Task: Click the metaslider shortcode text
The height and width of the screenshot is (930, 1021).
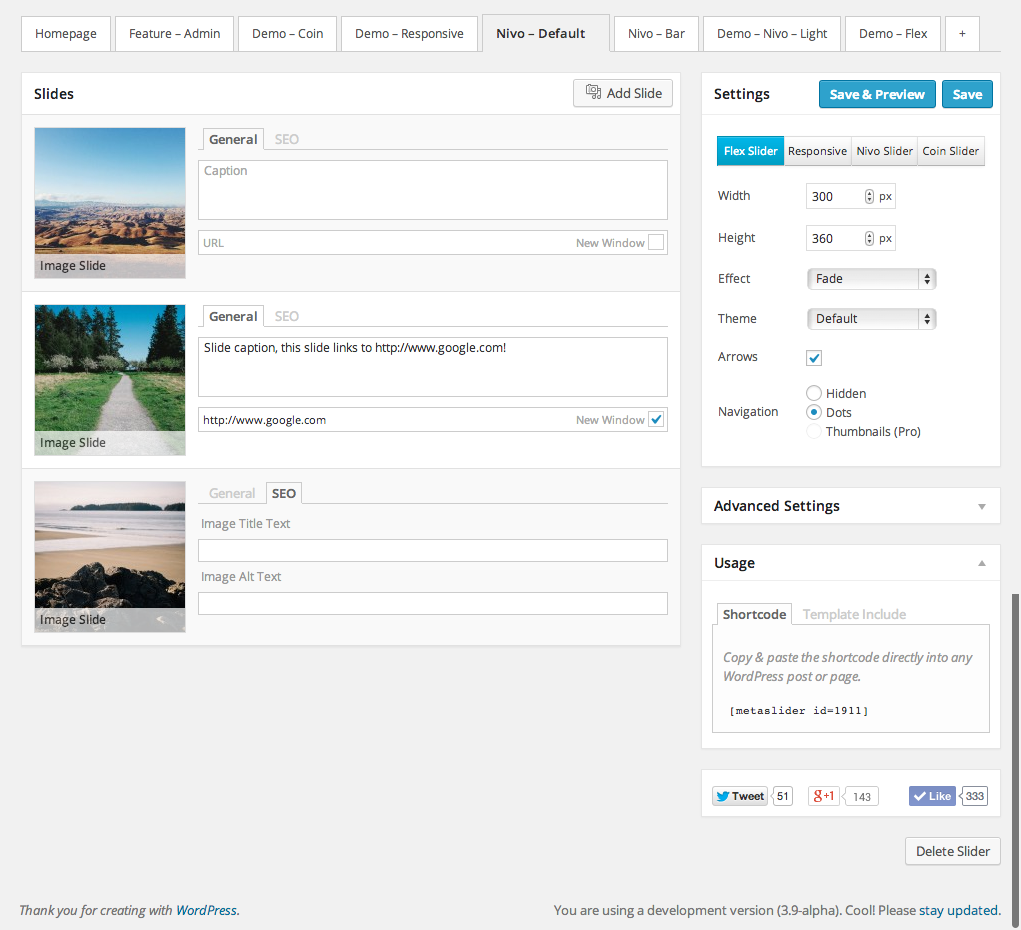Action: pos(799,711)
